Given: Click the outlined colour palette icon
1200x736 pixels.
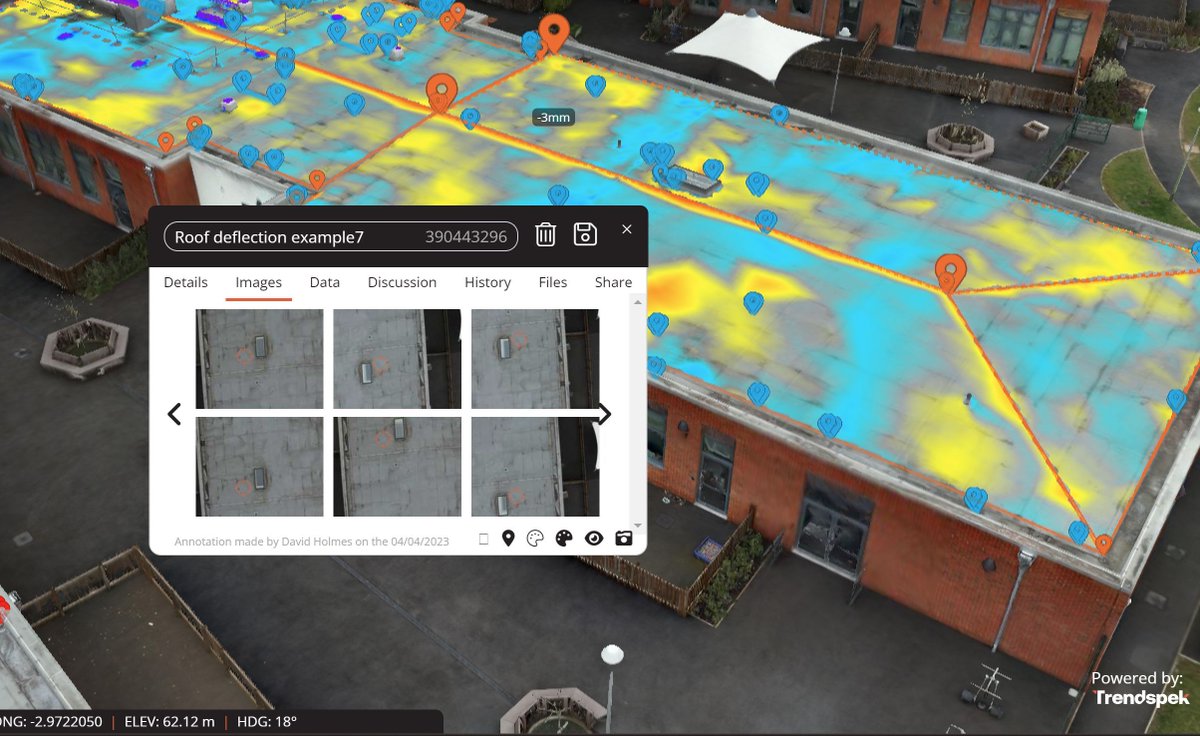Looking at the screenshot, I should tap(534, 539).
